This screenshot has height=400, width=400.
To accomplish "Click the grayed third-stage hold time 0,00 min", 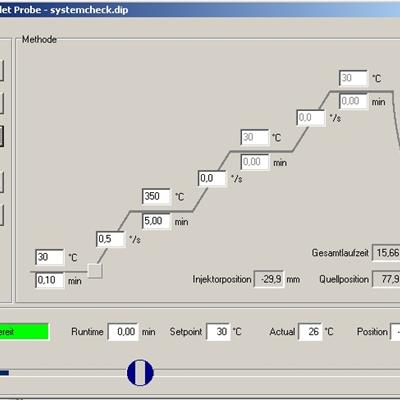I will [254, 162].
